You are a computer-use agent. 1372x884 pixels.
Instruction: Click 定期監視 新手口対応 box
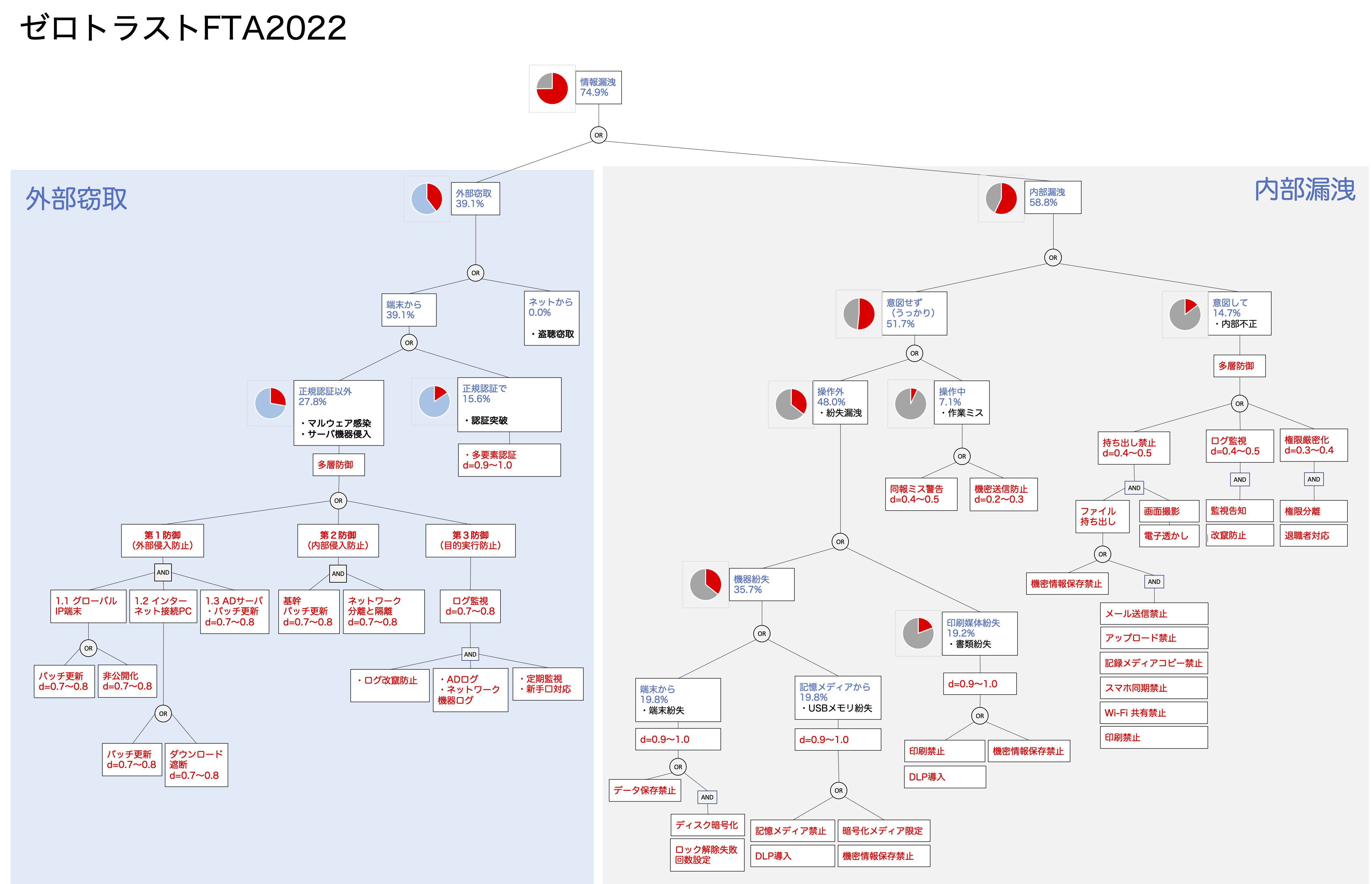547,684
